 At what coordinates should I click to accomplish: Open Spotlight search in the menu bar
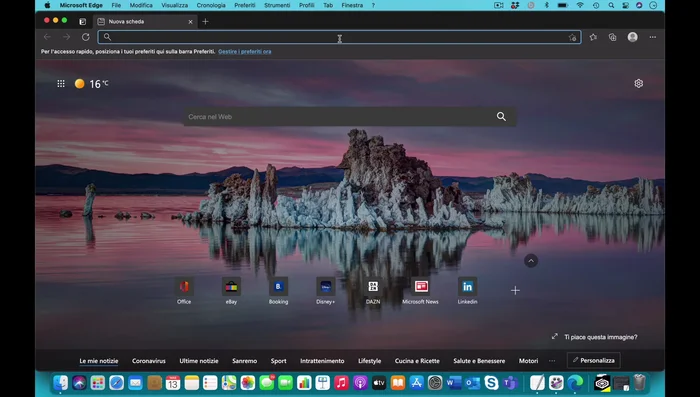(611, 5)
